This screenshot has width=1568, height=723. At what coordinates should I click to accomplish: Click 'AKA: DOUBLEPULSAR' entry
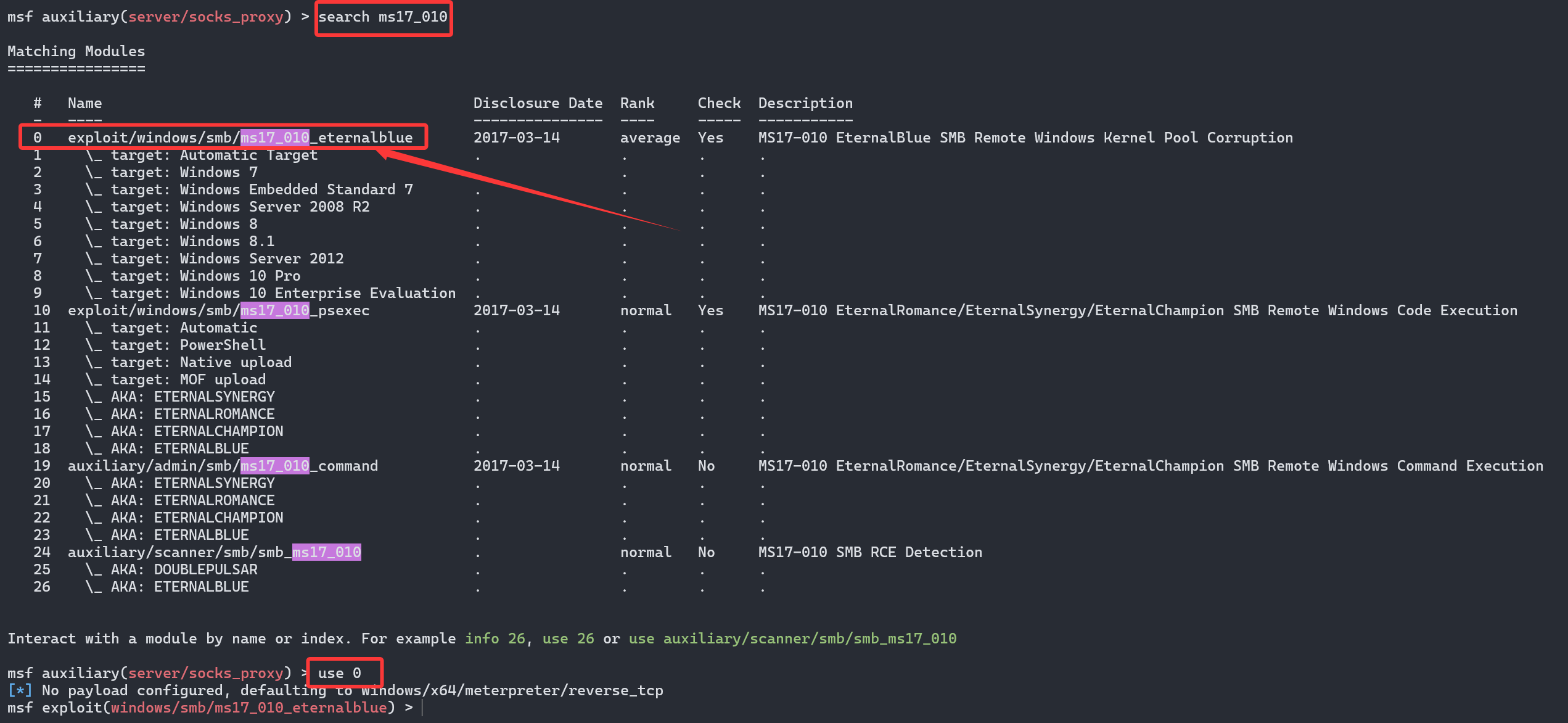[184, 569]
